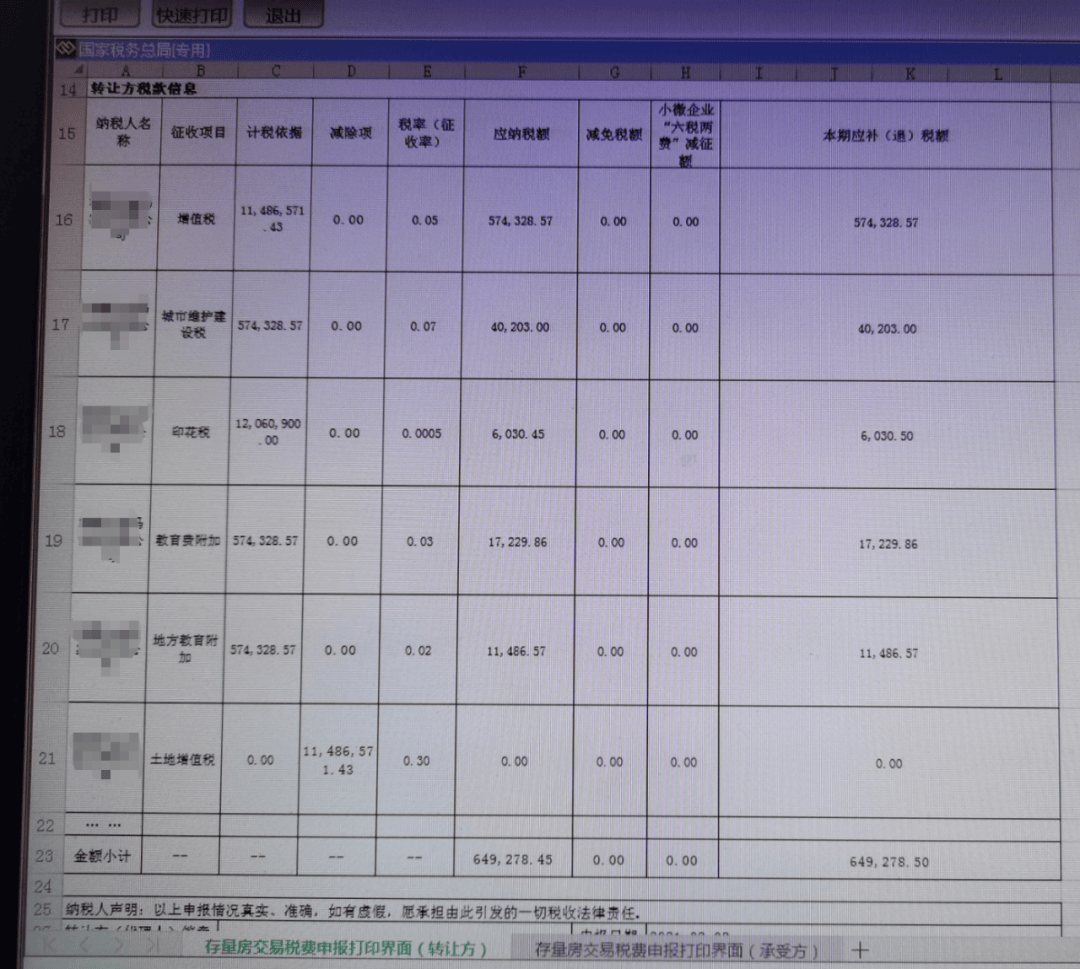This screenshot has height=969, width=1080.
Task: Select the 存量房交易税费申报打印界面（转让方）tab
Action: (345, 948)
